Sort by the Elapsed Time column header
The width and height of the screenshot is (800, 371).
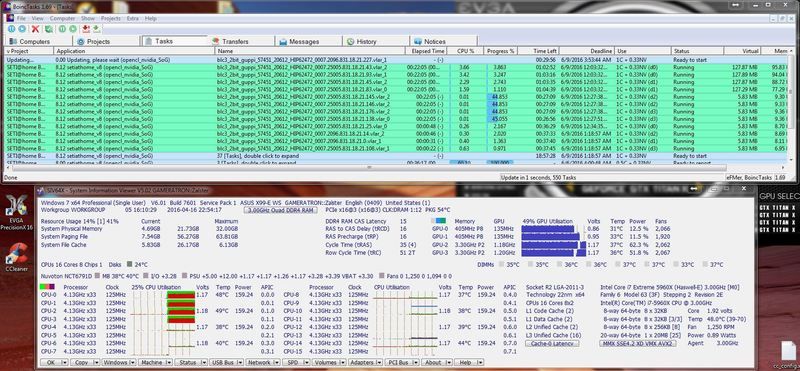coord(426,51)
